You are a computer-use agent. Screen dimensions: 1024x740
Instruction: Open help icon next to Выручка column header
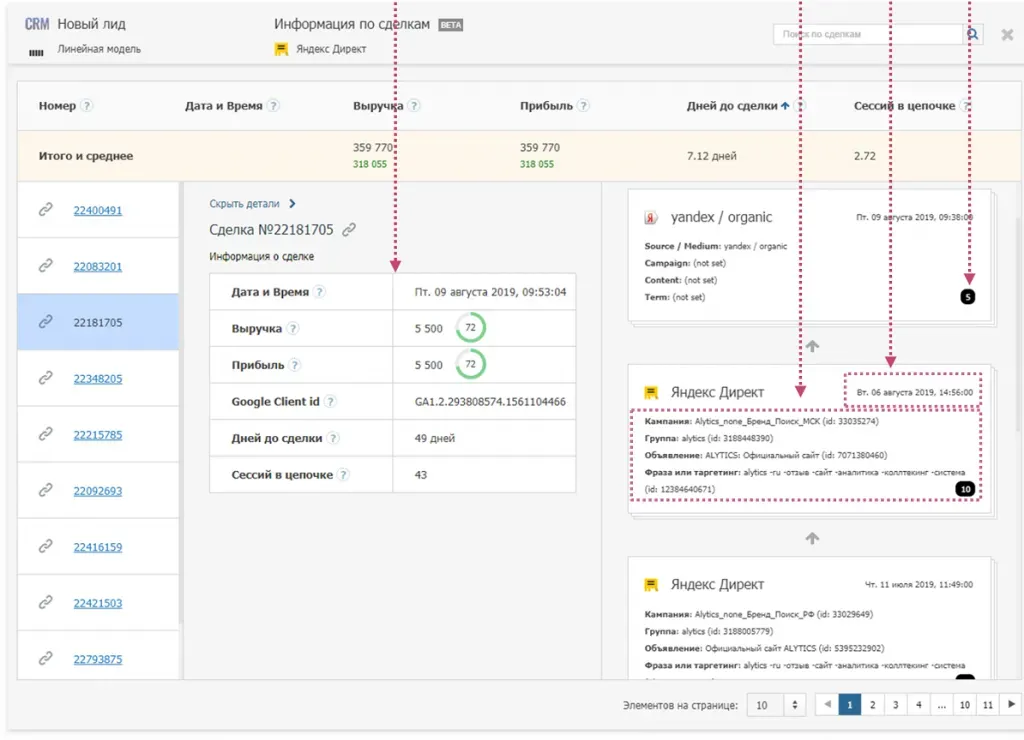point(413,106)
